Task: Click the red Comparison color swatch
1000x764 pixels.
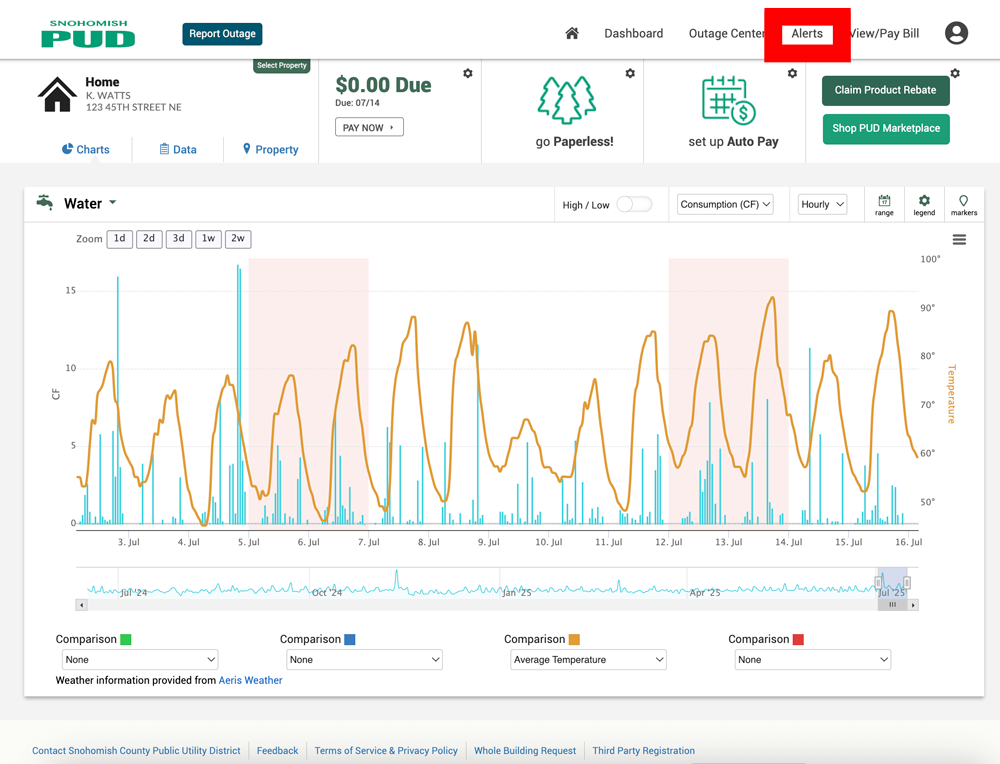Action: [798, 639]
